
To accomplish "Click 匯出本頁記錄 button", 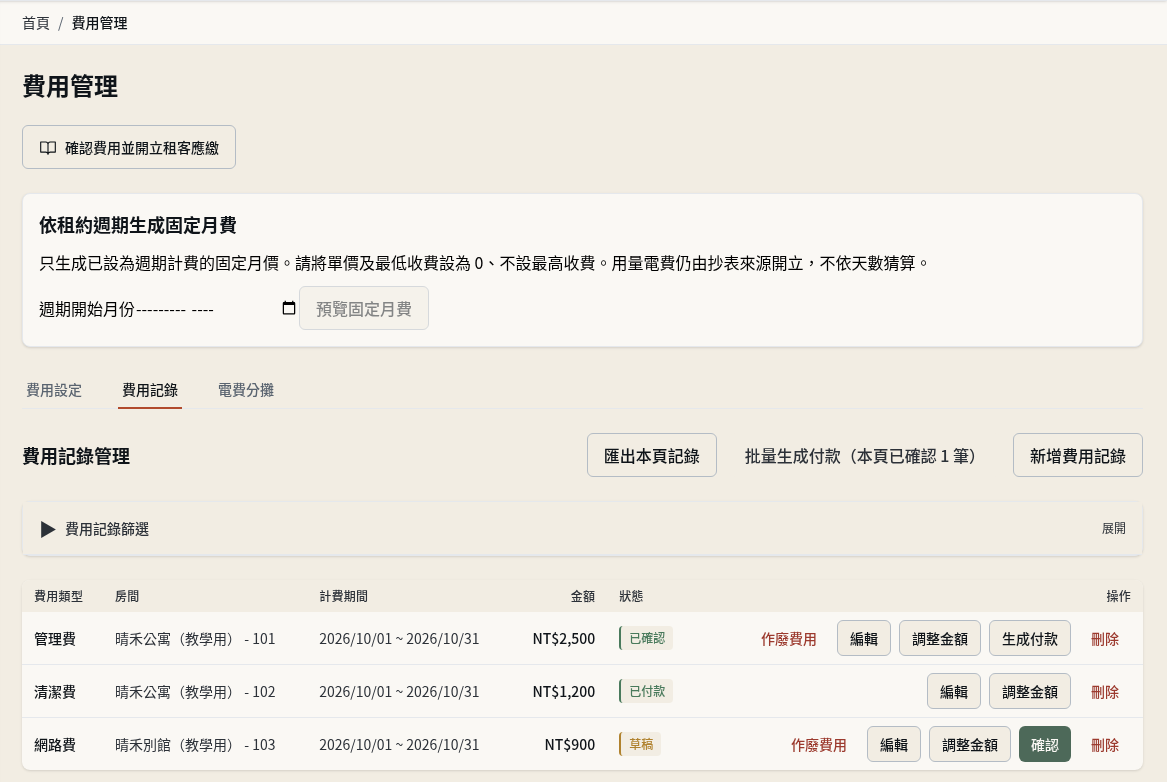I will 652,455.
